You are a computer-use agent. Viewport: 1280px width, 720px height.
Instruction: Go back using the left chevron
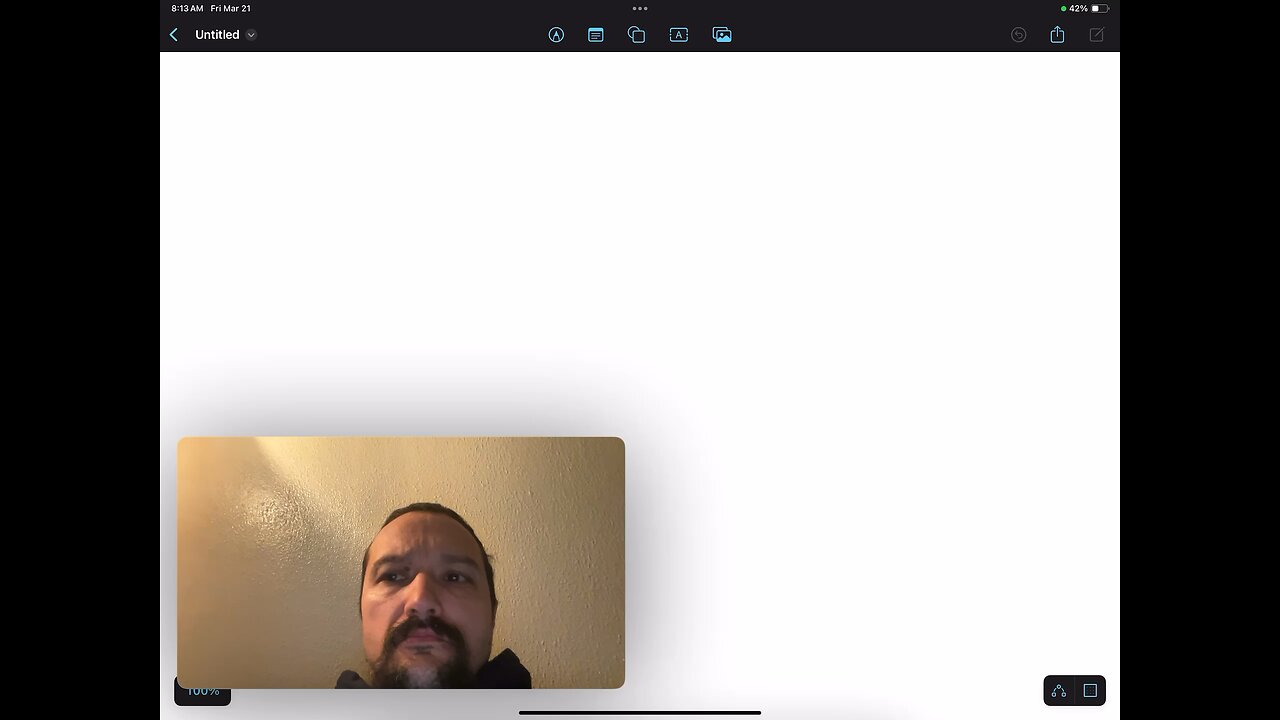(x=174, y=35)
